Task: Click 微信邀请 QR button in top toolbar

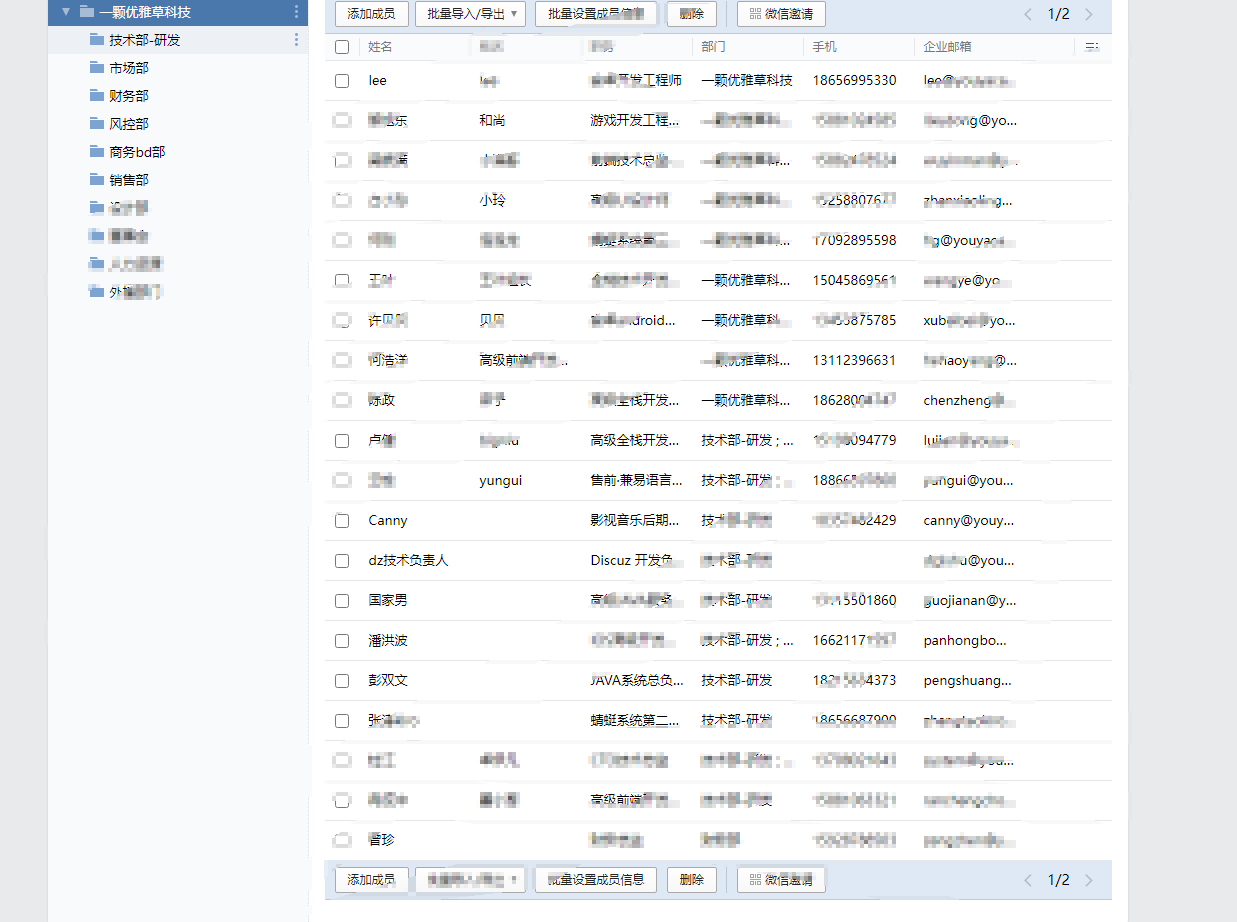Action: pyautogui.click(x=781, y=14)
